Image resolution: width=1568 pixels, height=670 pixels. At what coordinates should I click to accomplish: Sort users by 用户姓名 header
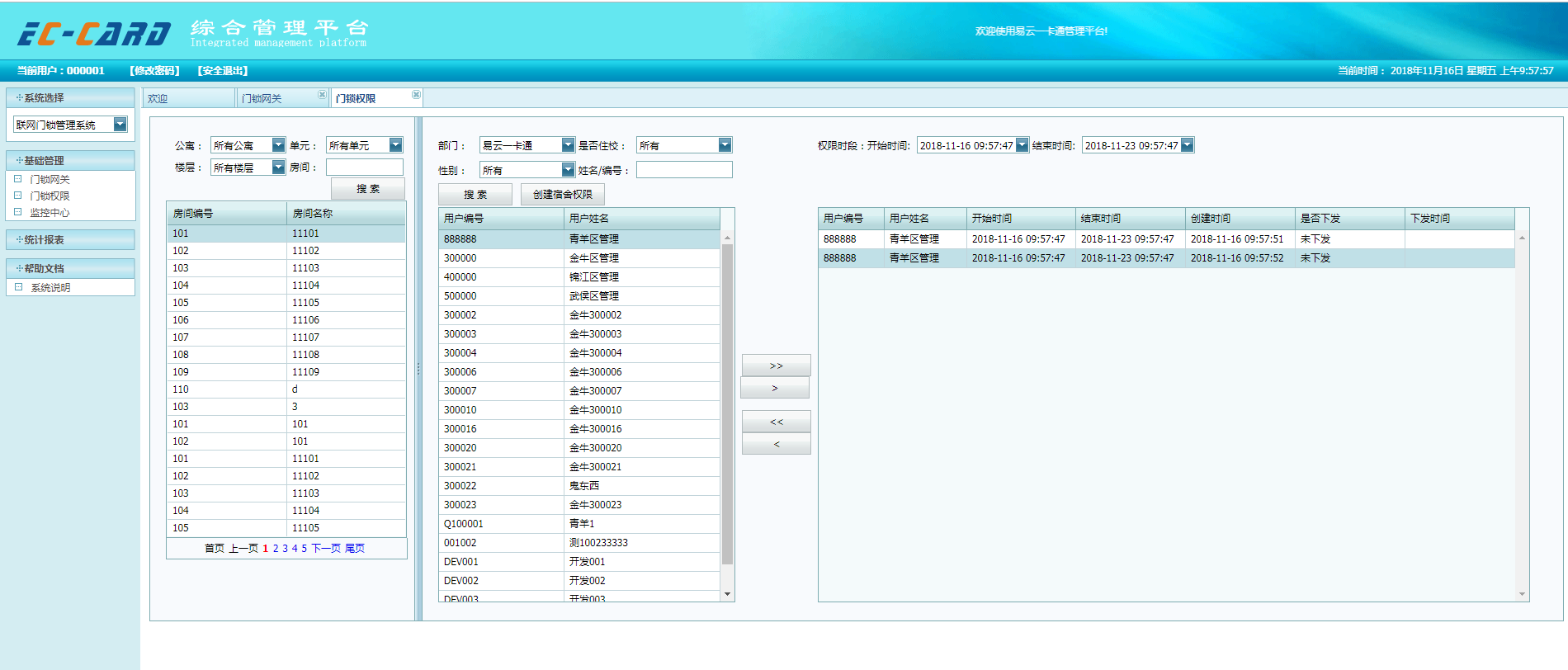(x=642, y=218)
